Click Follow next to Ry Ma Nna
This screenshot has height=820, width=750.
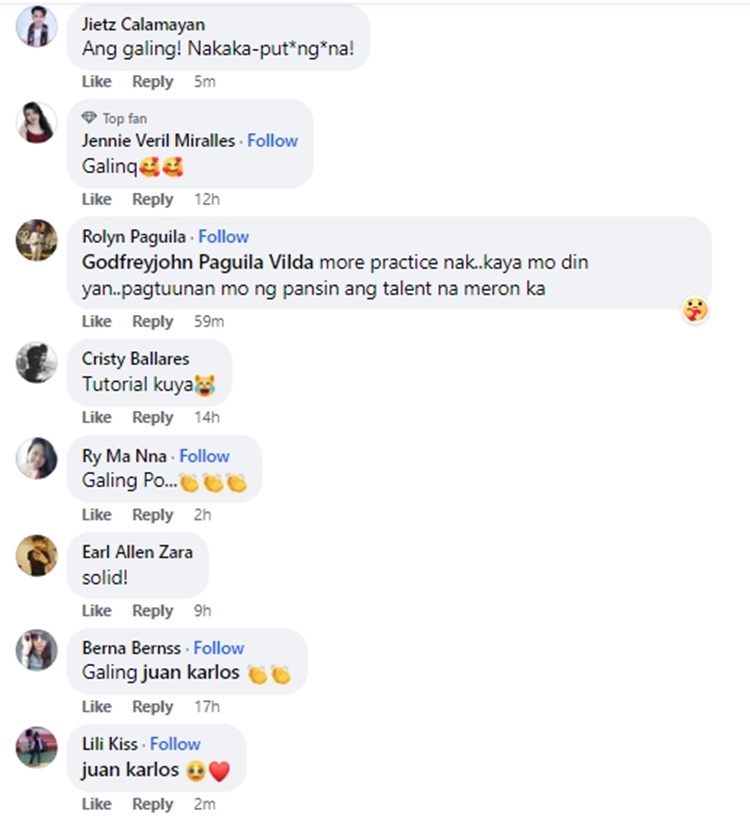(x=204, y=456)
